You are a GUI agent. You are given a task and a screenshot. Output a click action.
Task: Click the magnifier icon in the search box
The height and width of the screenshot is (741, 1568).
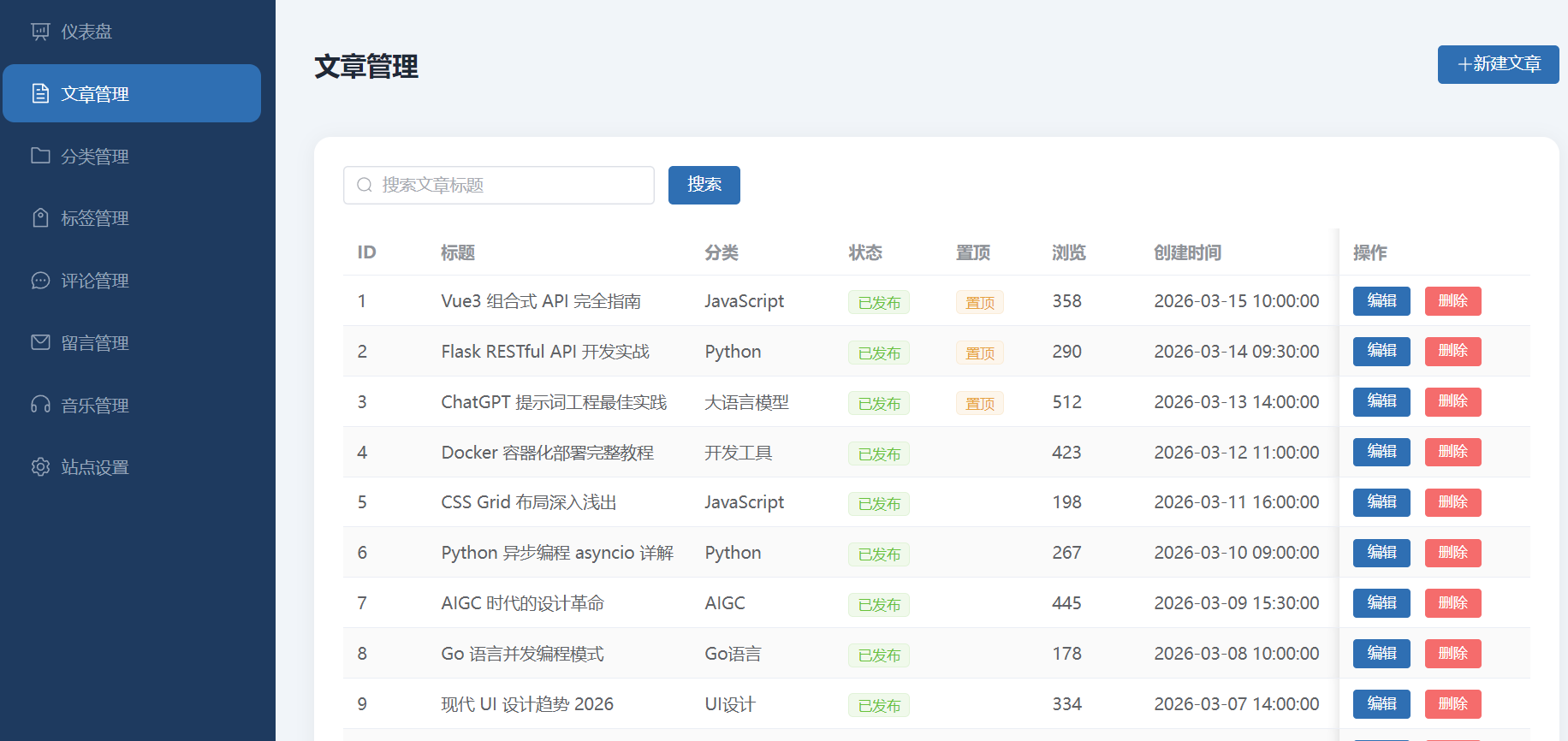(365, 185)
